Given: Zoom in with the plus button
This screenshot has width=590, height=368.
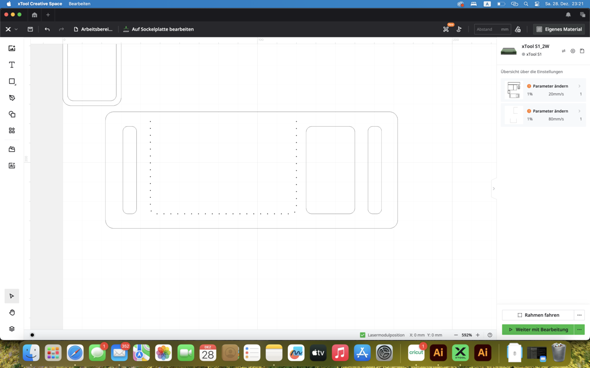Looking at the screenshot, I should [x=478, y=335].
